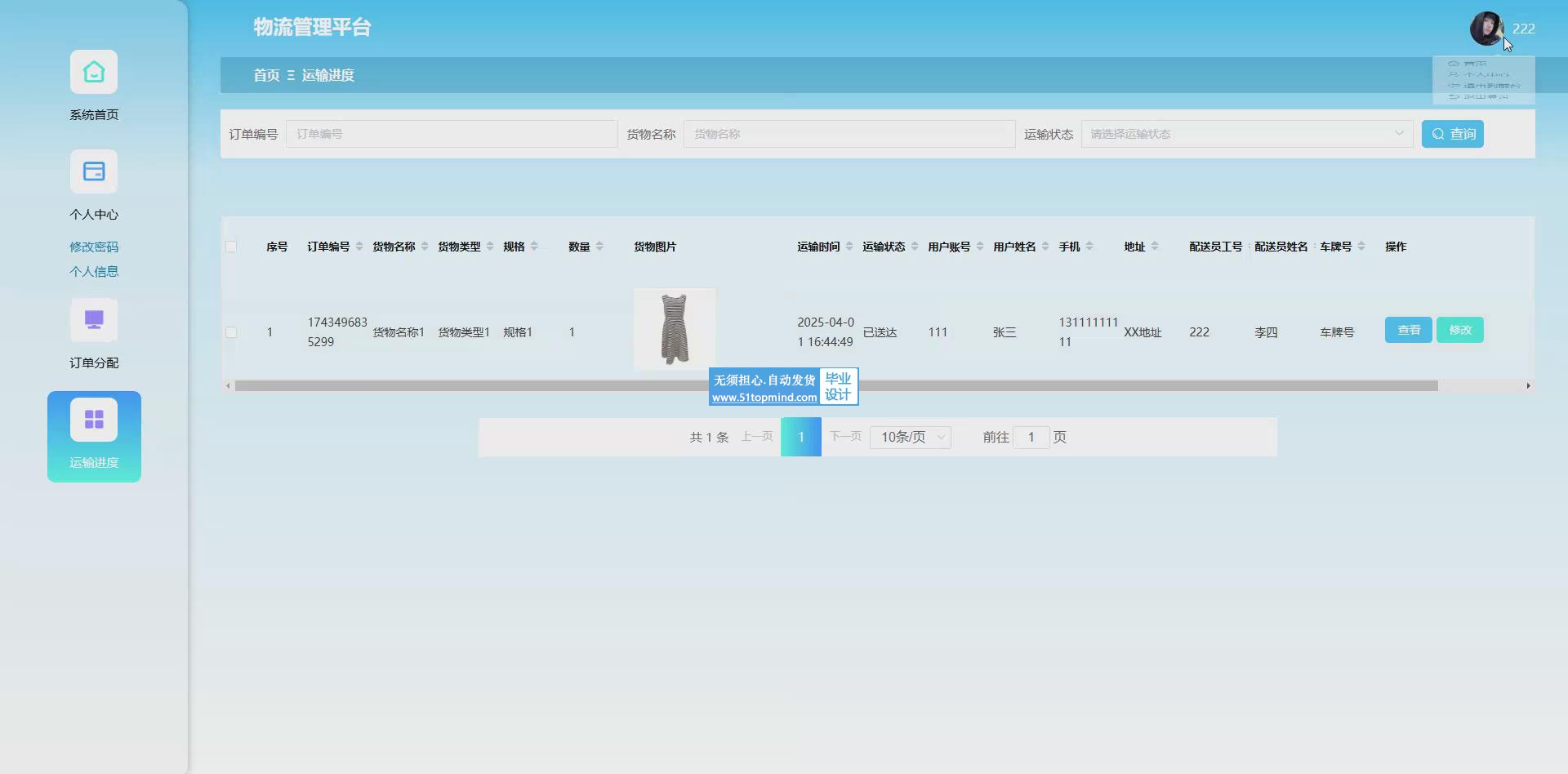
Task: Focus the 订单编号 search input
Action: (x=452, y=134)
